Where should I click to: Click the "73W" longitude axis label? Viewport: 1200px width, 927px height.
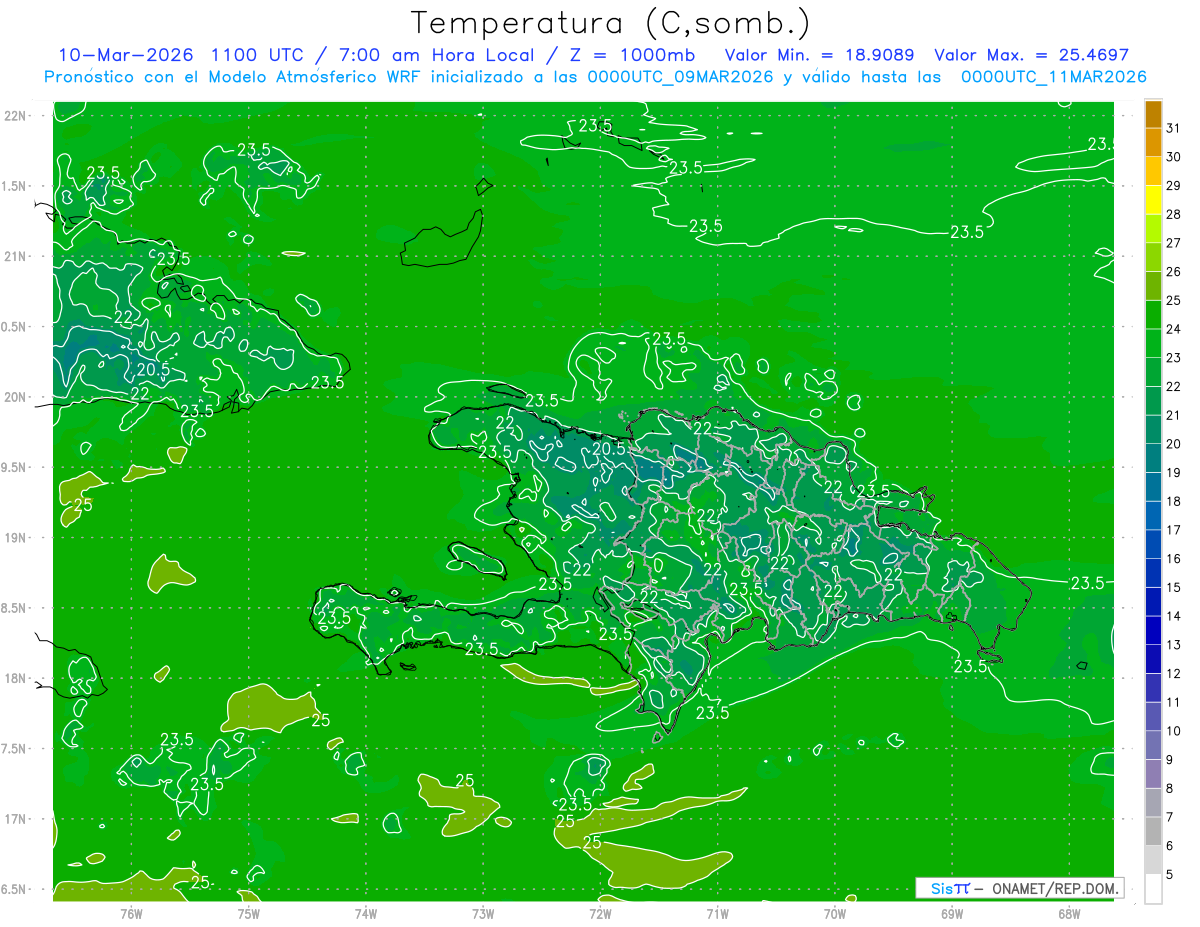point(483,913)
